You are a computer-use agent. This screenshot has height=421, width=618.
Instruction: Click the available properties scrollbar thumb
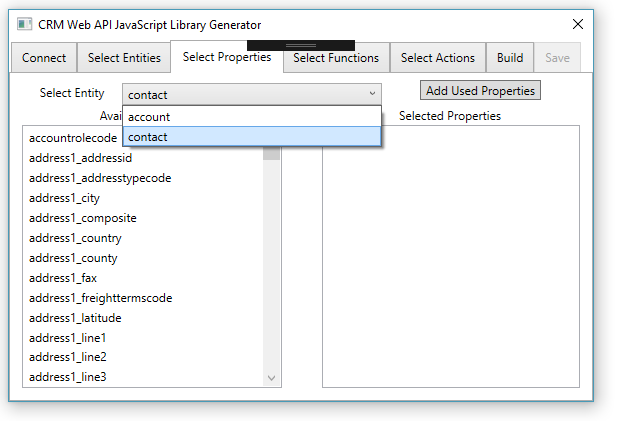pos(272,153)
